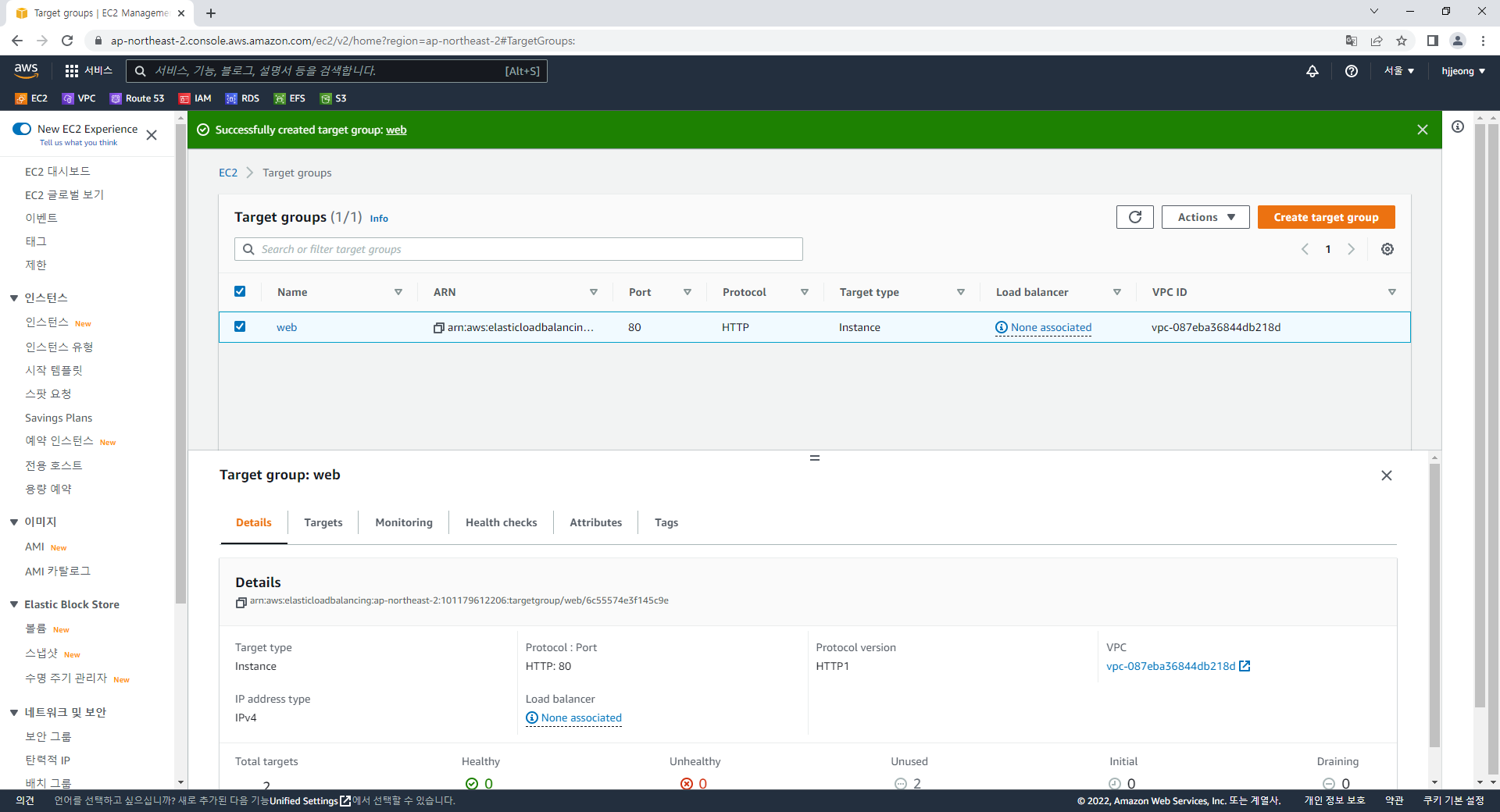This screenshot has width=1500, height=812.
Task: Open VPC shortcut in favorites bar
Action: point(79,98)
